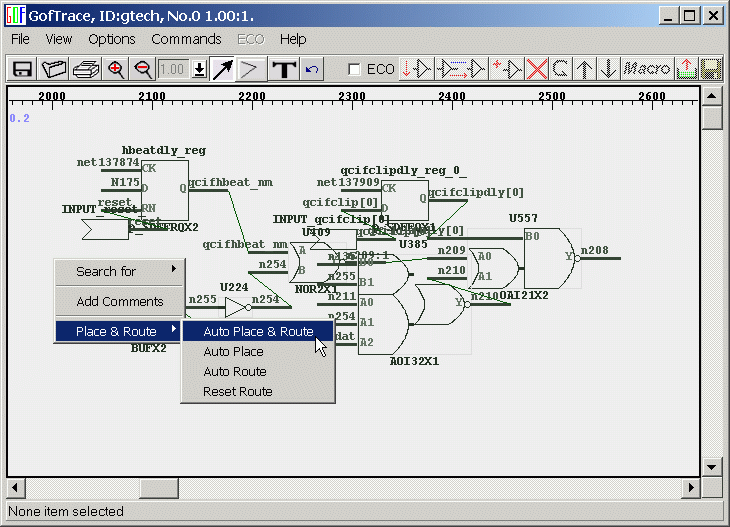Click the Print icon in toolbar
The image size is (730, 527).
pyautogui.click(x=85, y=69)
